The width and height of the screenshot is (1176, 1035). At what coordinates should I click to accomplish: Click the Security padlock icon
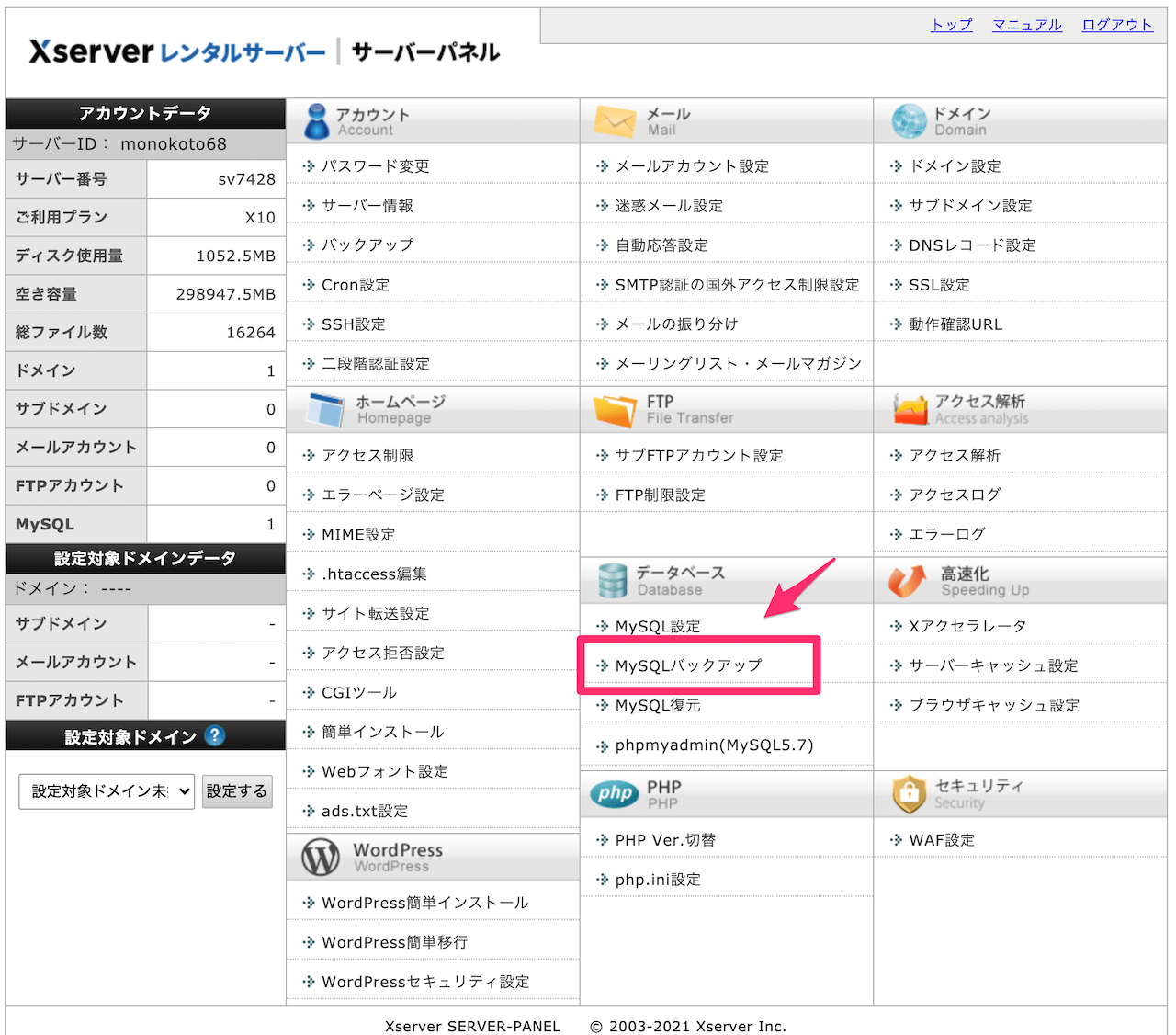[x=909, y=793]
